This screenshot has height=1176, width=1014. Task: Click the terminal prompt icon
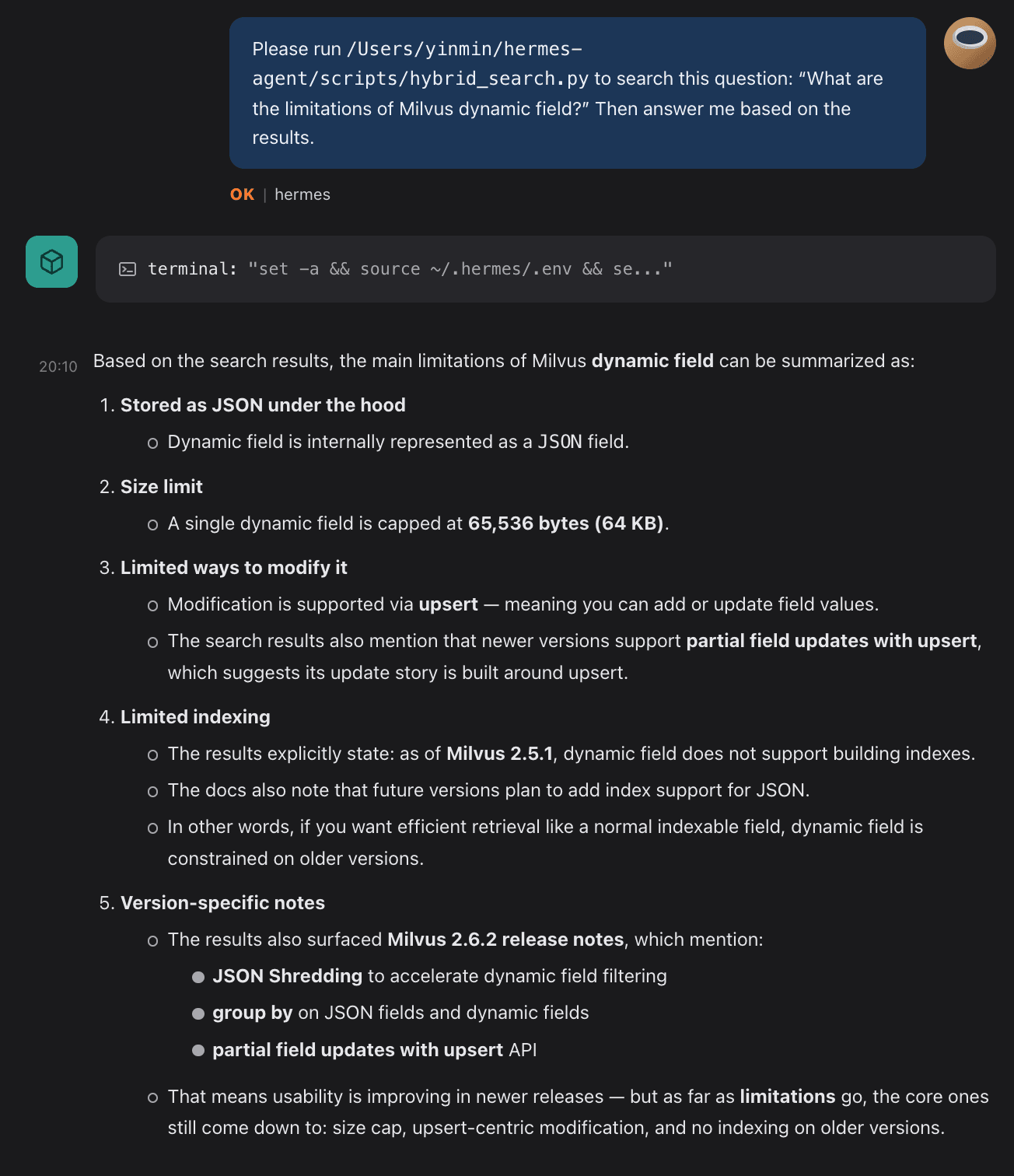click(x=127, y=269)
